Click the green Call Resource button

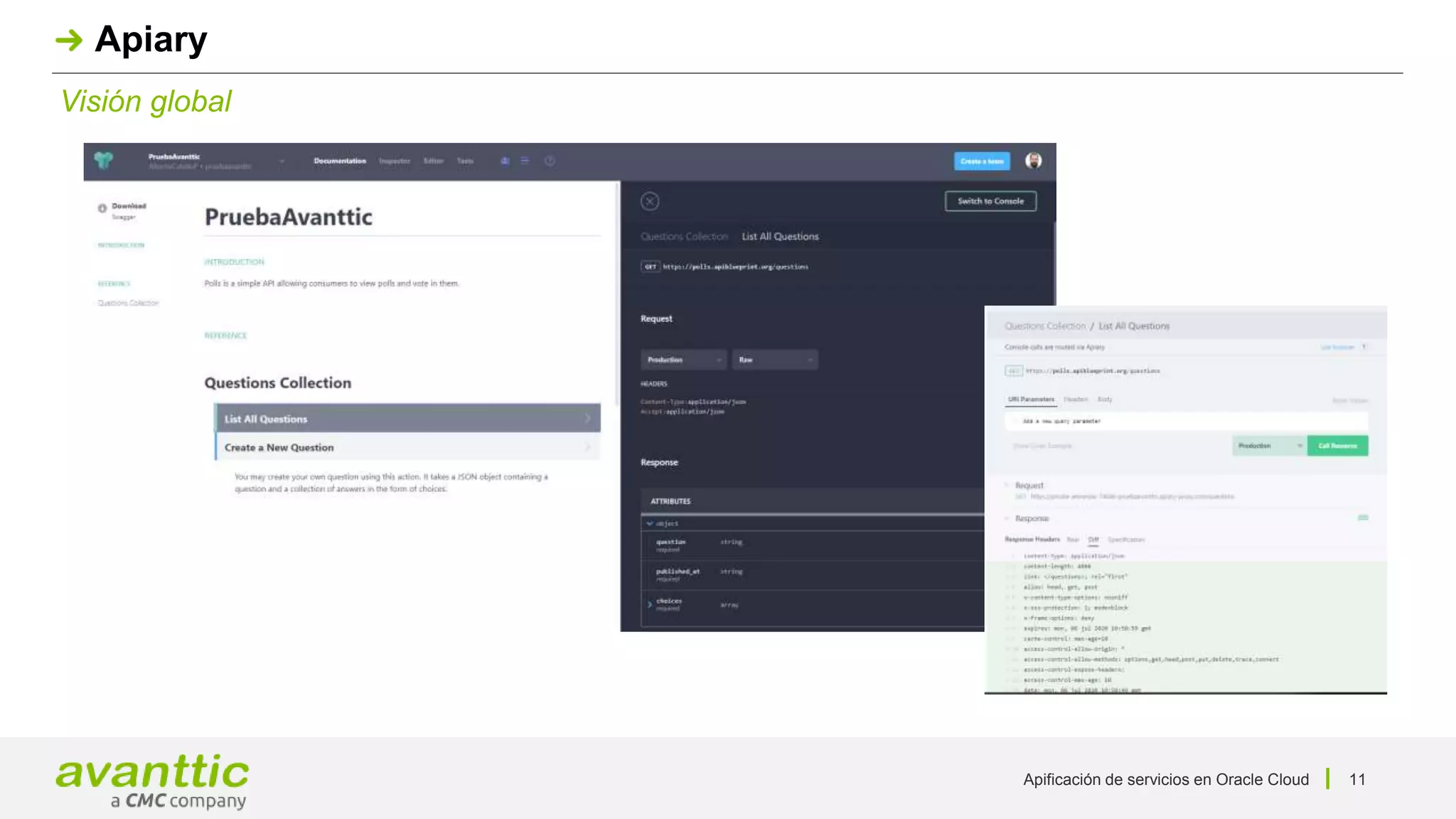[x=1337, y=446]
